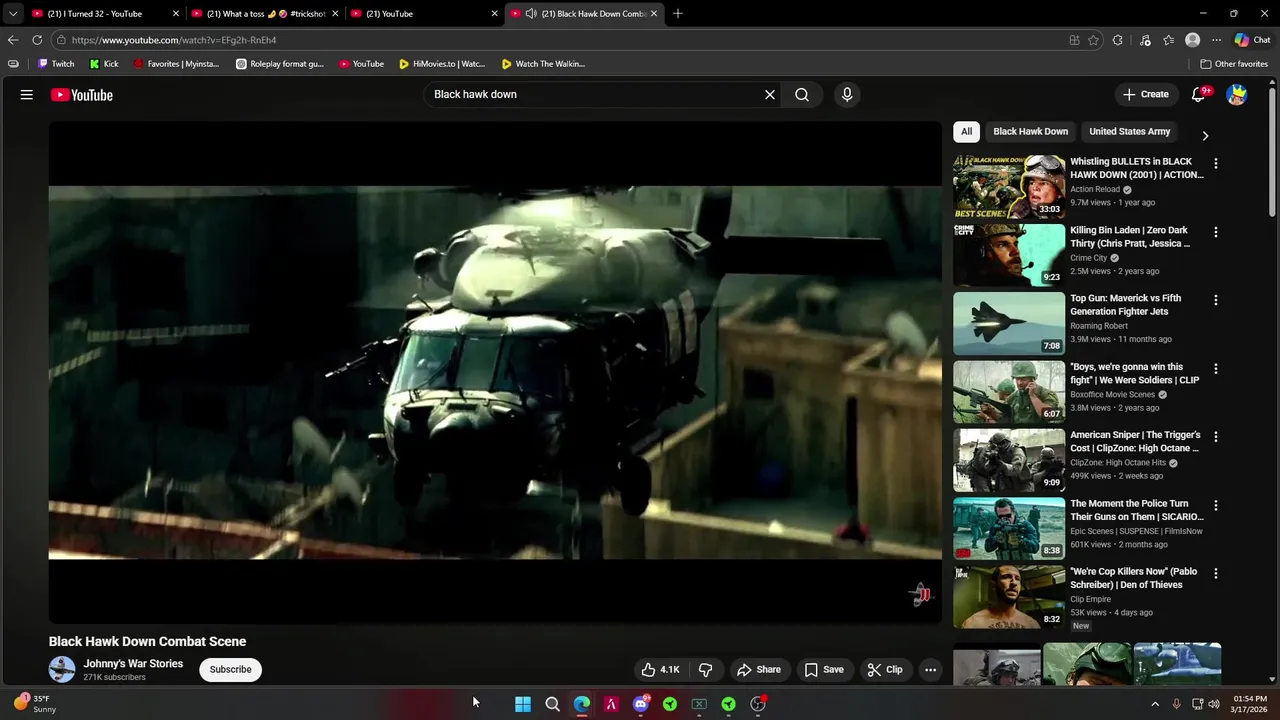The height and width of the screenshot is (720, 1280).
Task: Open the taskbar clock and date
Action: [1250, 704]
